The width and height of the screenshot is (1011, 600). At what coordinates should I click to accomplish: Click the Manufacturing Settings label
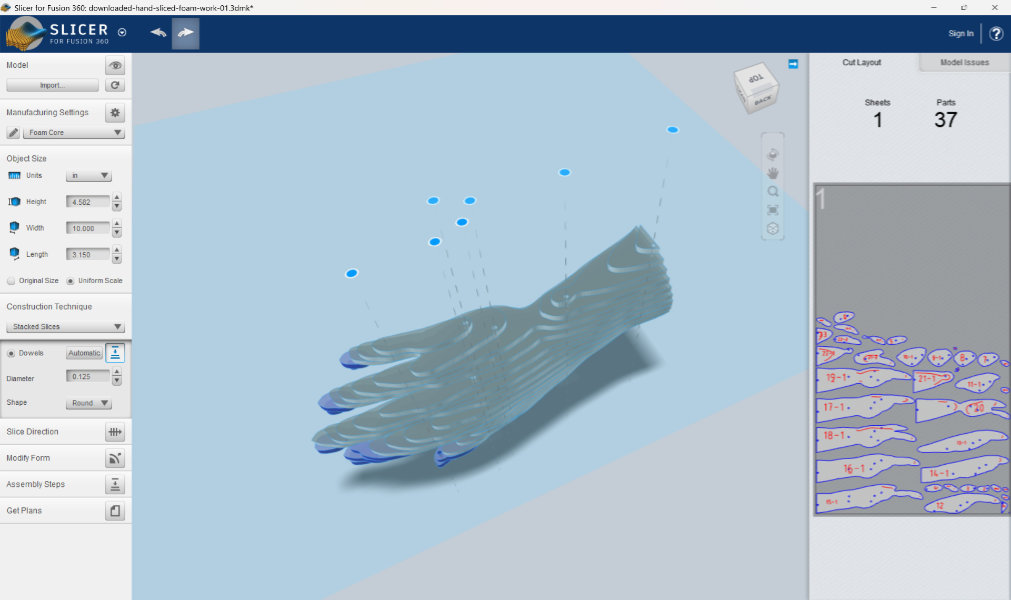click(x=47, y=112)
